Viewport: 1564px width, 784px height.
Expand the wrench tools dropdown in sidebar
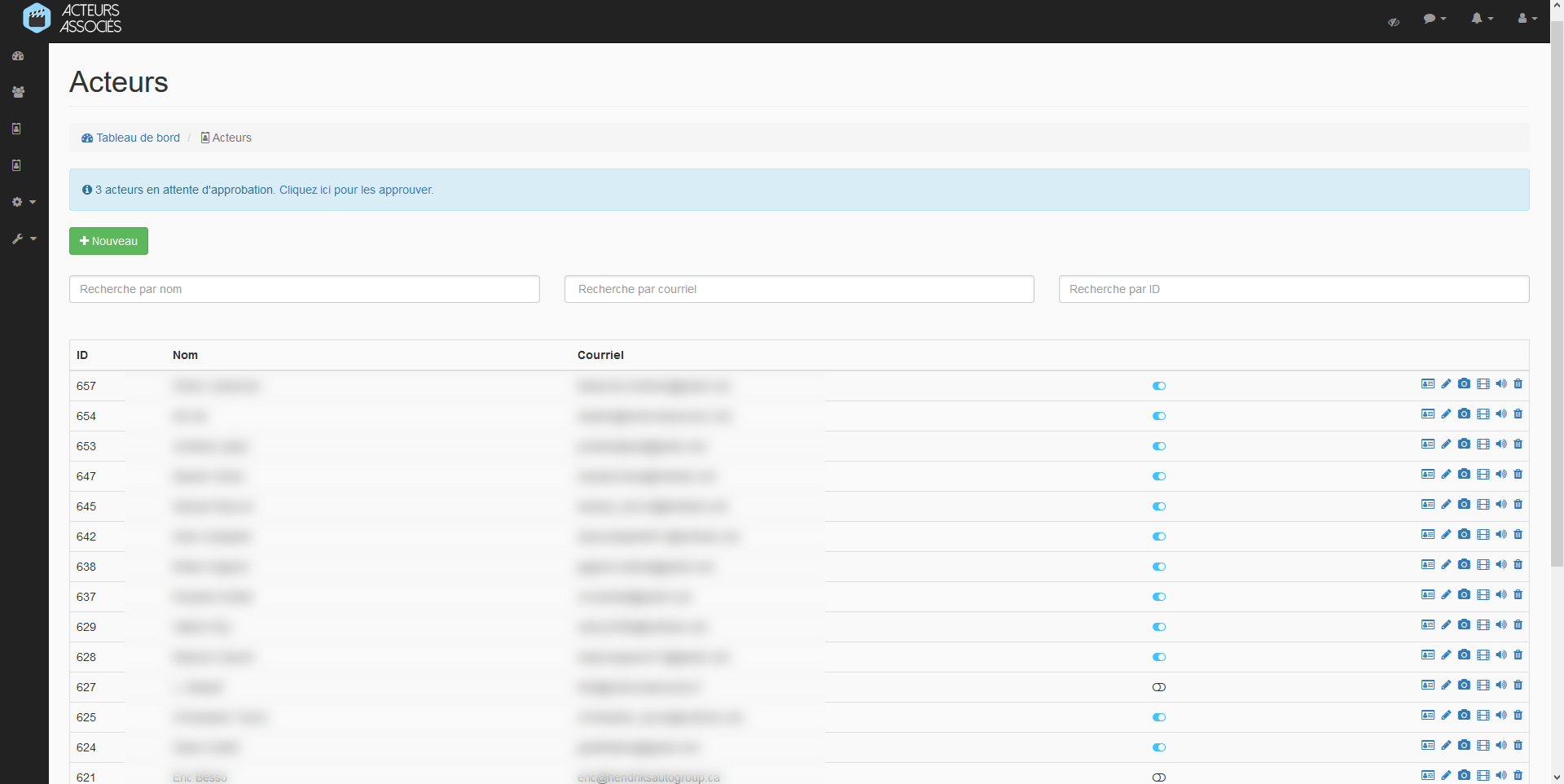pyautogui.click(x=24, y=239)
